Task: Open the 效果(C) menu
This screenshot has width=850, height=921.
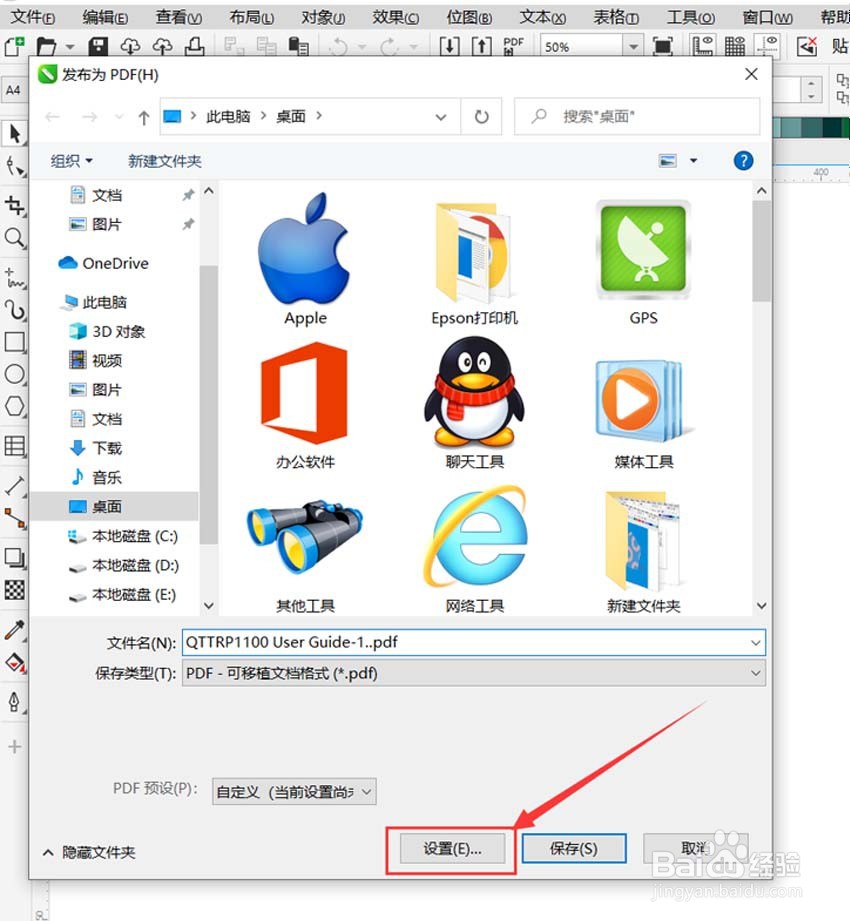Action: [x=395, y=18]
